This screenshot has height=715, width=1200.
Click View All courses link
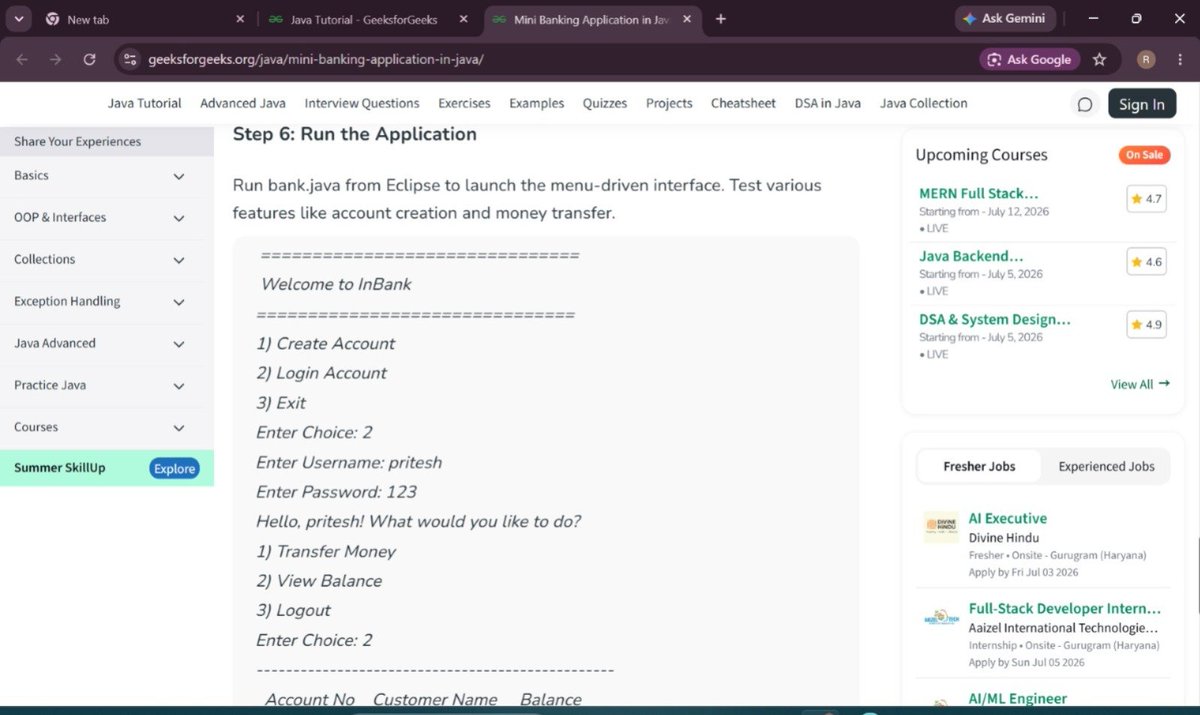click(x=1140, y=384)
